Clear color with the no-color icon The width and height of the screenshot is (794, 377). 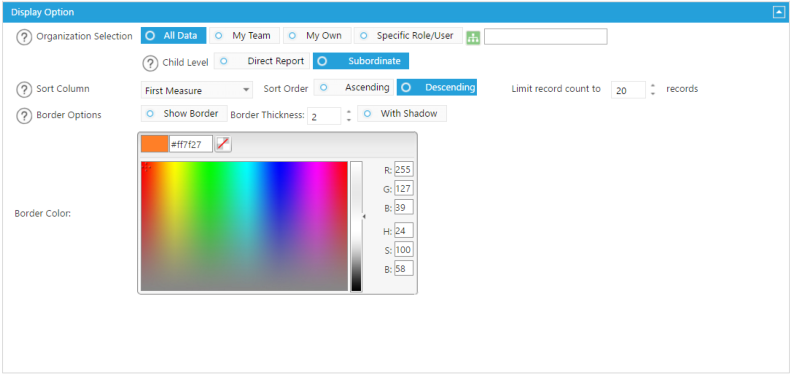[x=223, y=144]
